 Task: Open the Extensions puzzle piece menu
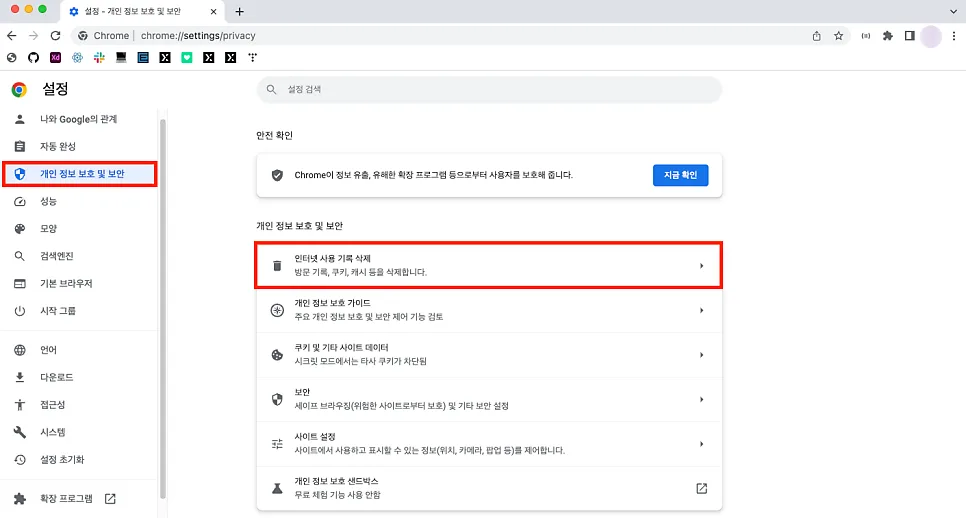point(888,36)
